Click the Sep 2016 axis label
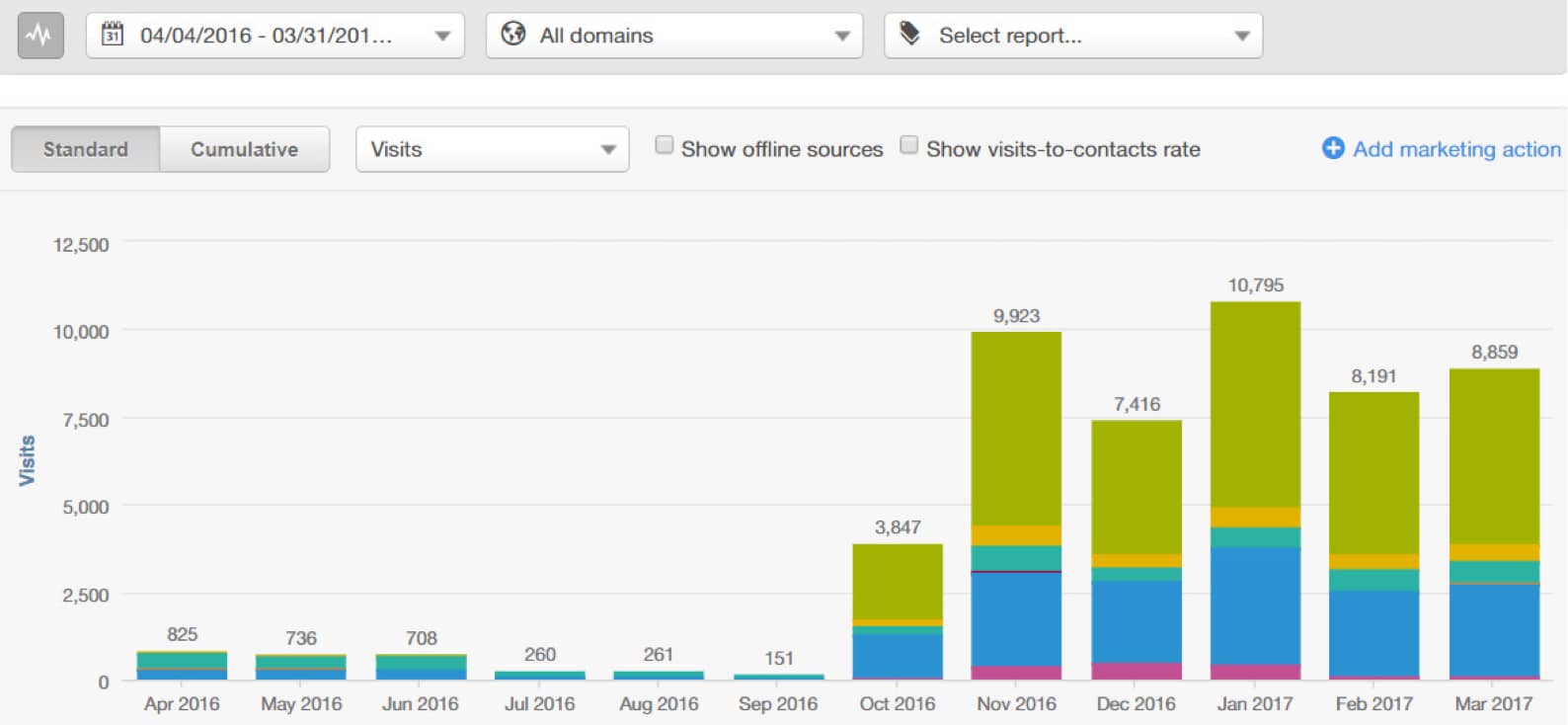The height and width of the screenshot is (725, 1568). click(778, 703)
